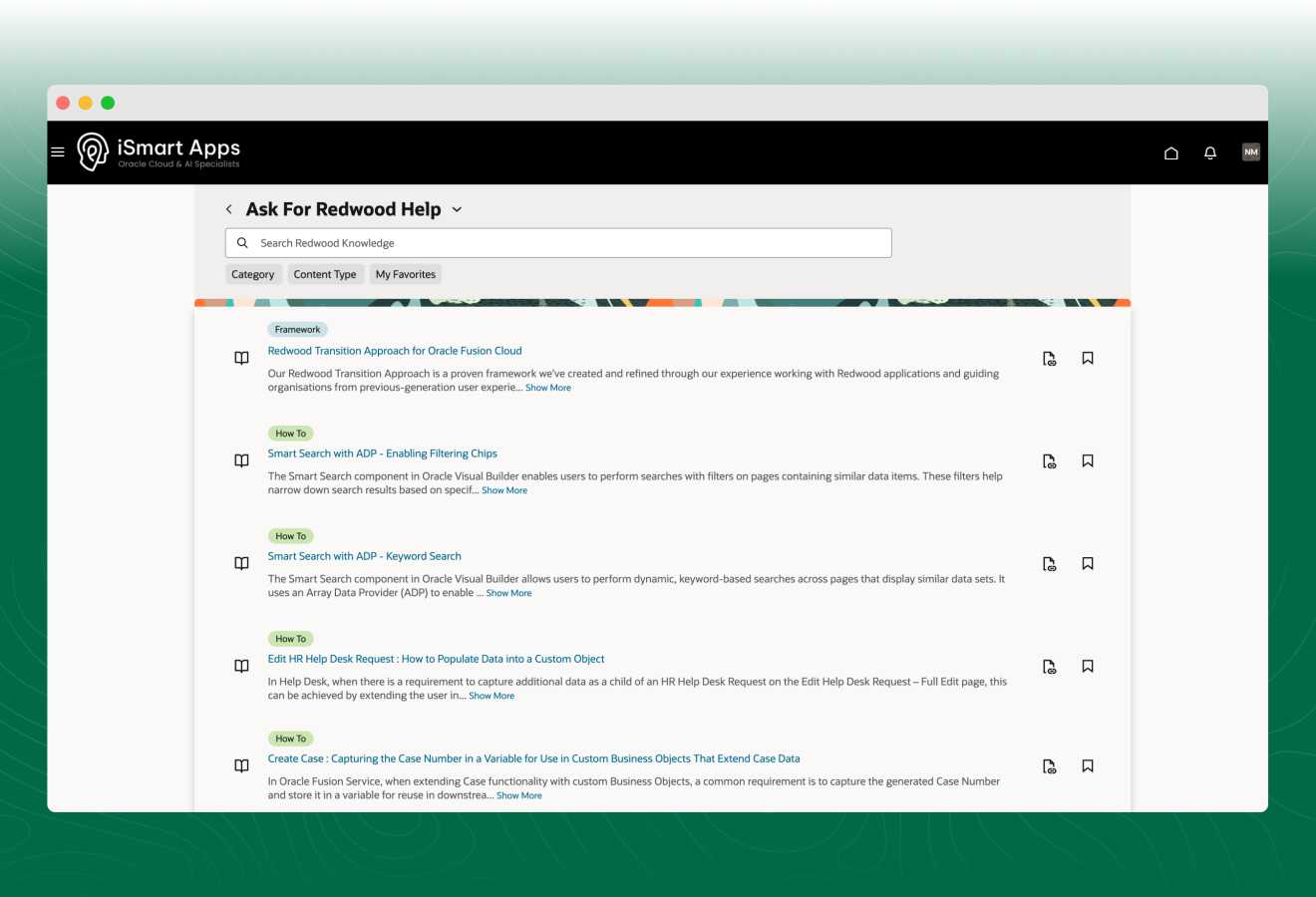Click the magnifier icon in the search bar

point(242,242)
